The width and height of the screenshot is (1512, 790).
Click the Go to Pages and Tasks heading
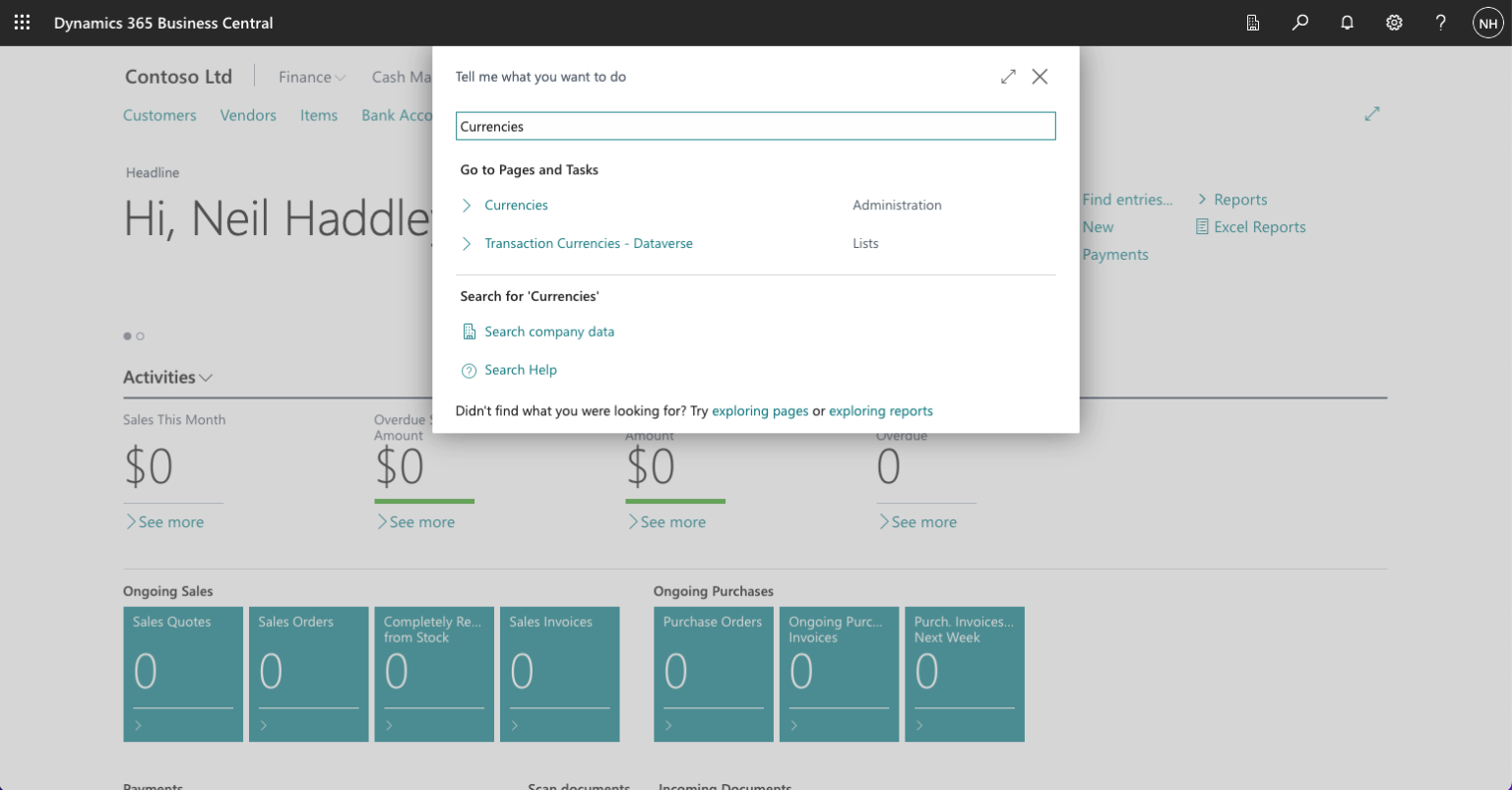(530, 170)
